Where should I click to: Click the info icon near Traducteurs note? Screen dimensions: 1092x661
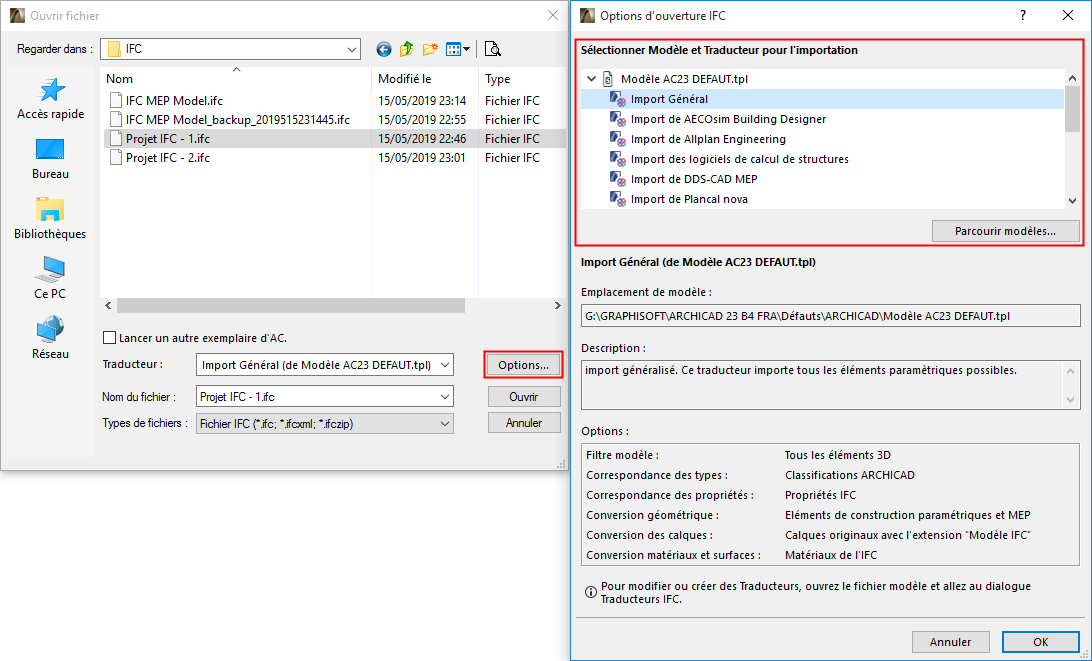[591, 592]
